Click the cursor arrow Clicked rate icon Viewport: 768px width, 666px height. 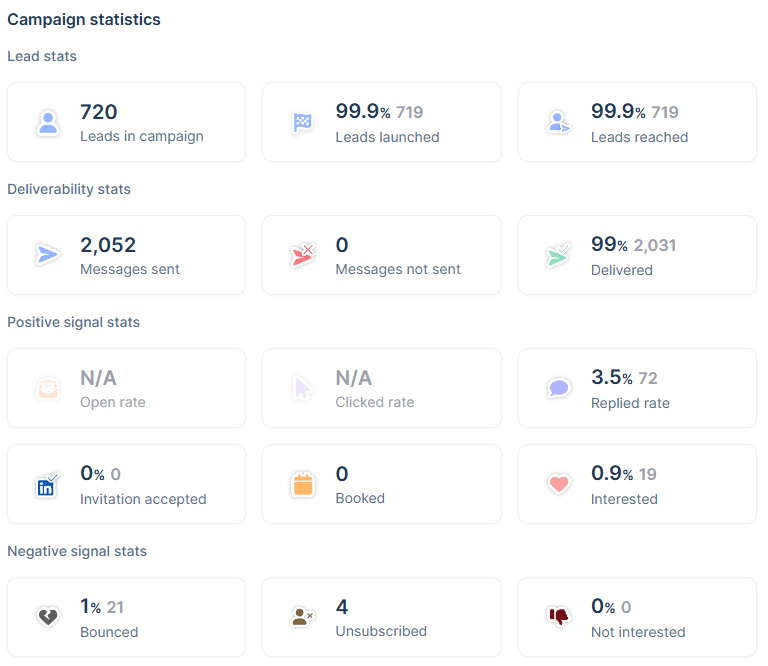click(x=303, y=388)
